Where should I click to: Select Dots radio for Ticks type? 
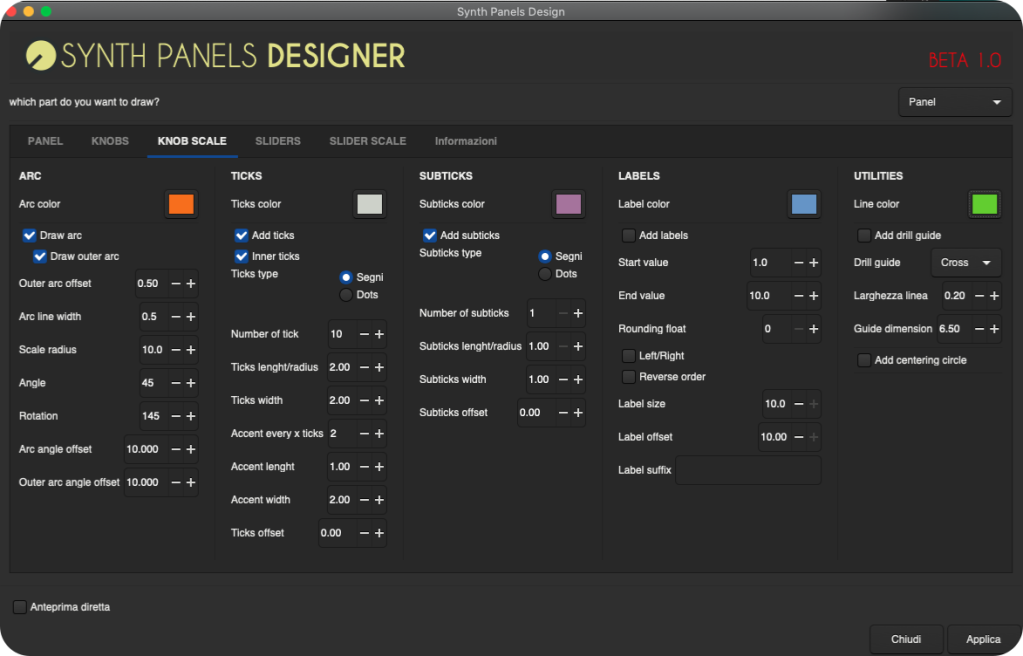(x=346, y=295)
